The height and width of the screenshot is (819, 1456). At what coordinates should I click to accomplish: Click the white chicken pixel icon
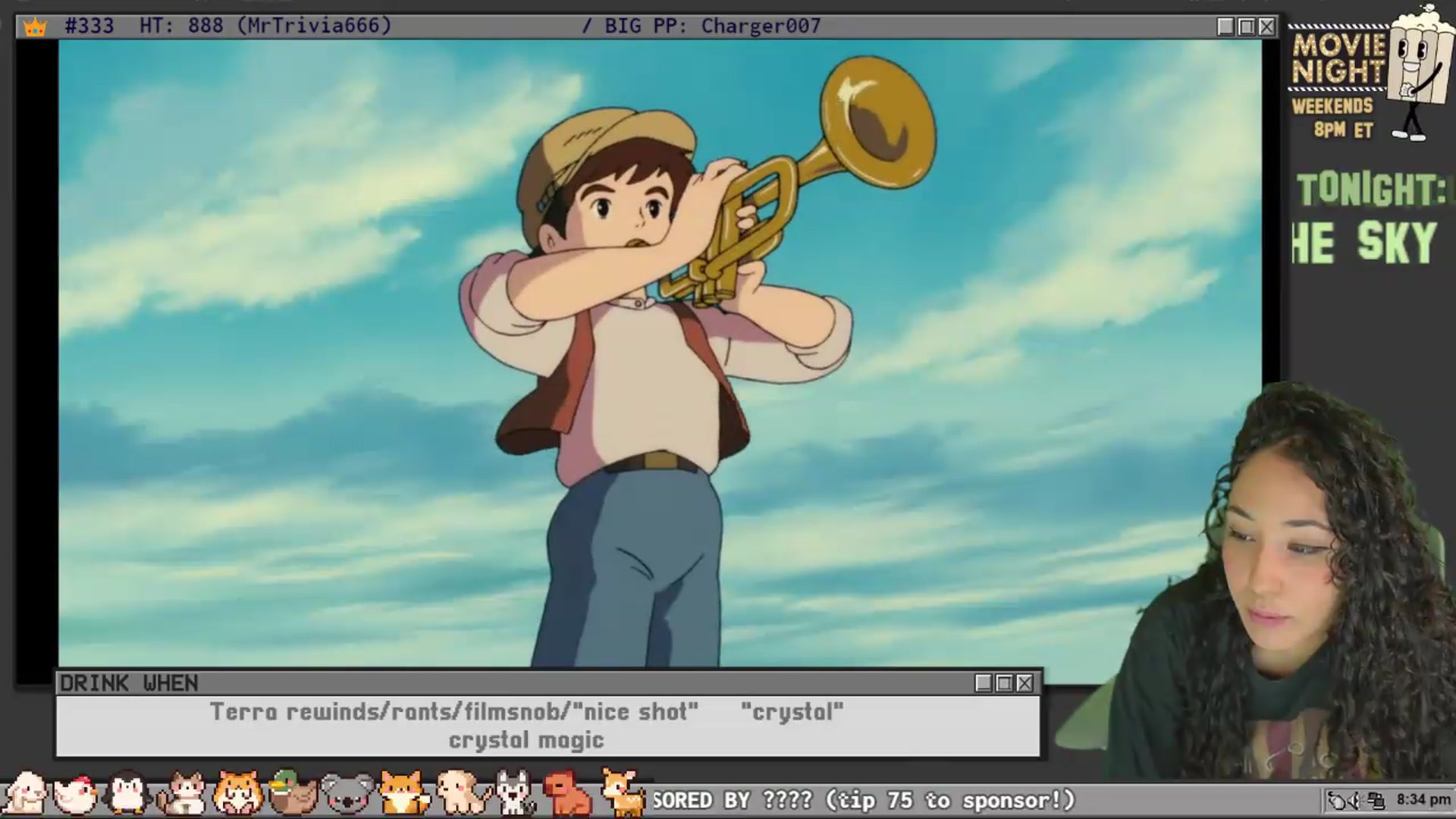[x=76, y=794]
